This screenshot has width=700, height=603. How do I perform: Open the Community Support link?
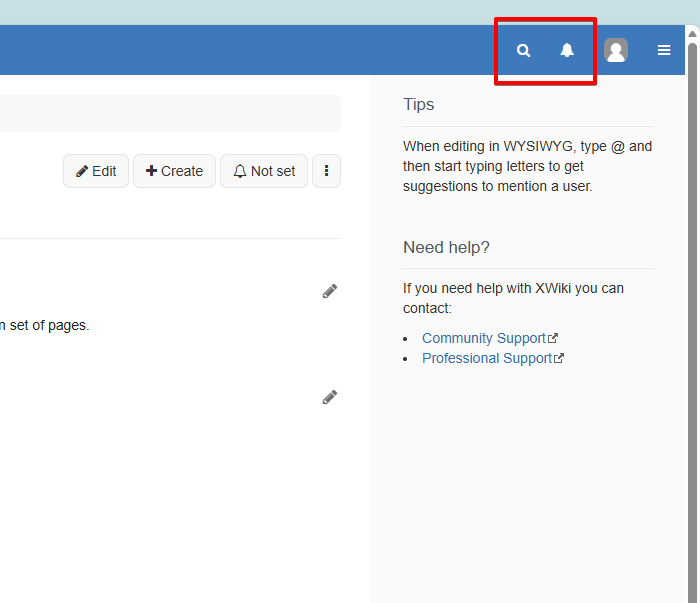click(483, 338)
